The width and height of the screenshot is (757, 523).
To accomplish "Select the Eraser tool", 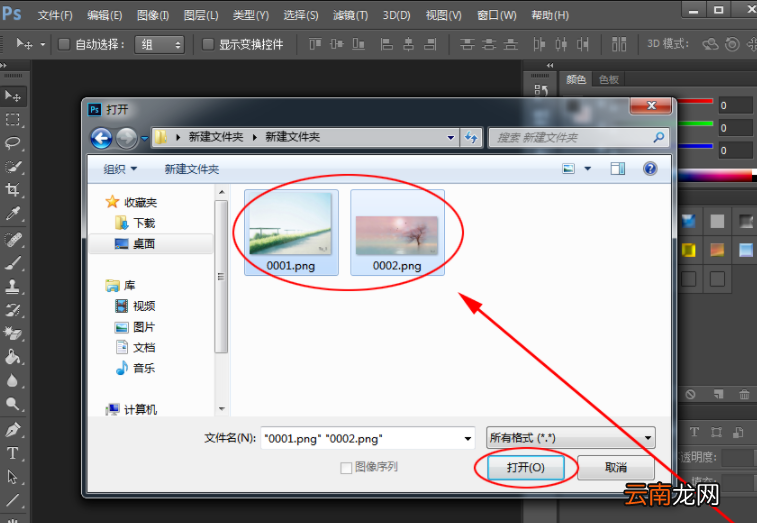I will [13, 333].
